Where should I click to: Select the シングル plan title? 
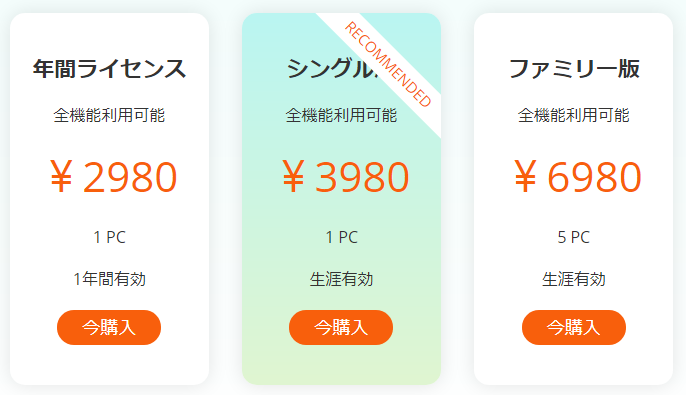(331, 69)
